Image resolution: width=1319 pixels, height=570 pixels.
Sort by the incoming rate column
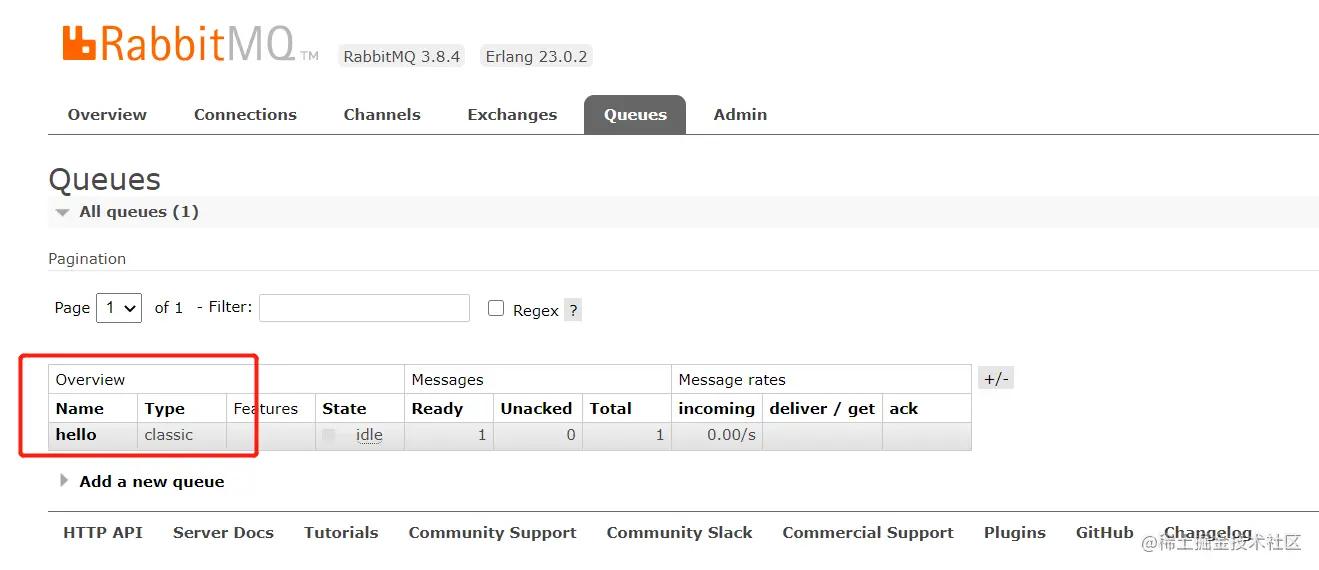pos(716,408)
